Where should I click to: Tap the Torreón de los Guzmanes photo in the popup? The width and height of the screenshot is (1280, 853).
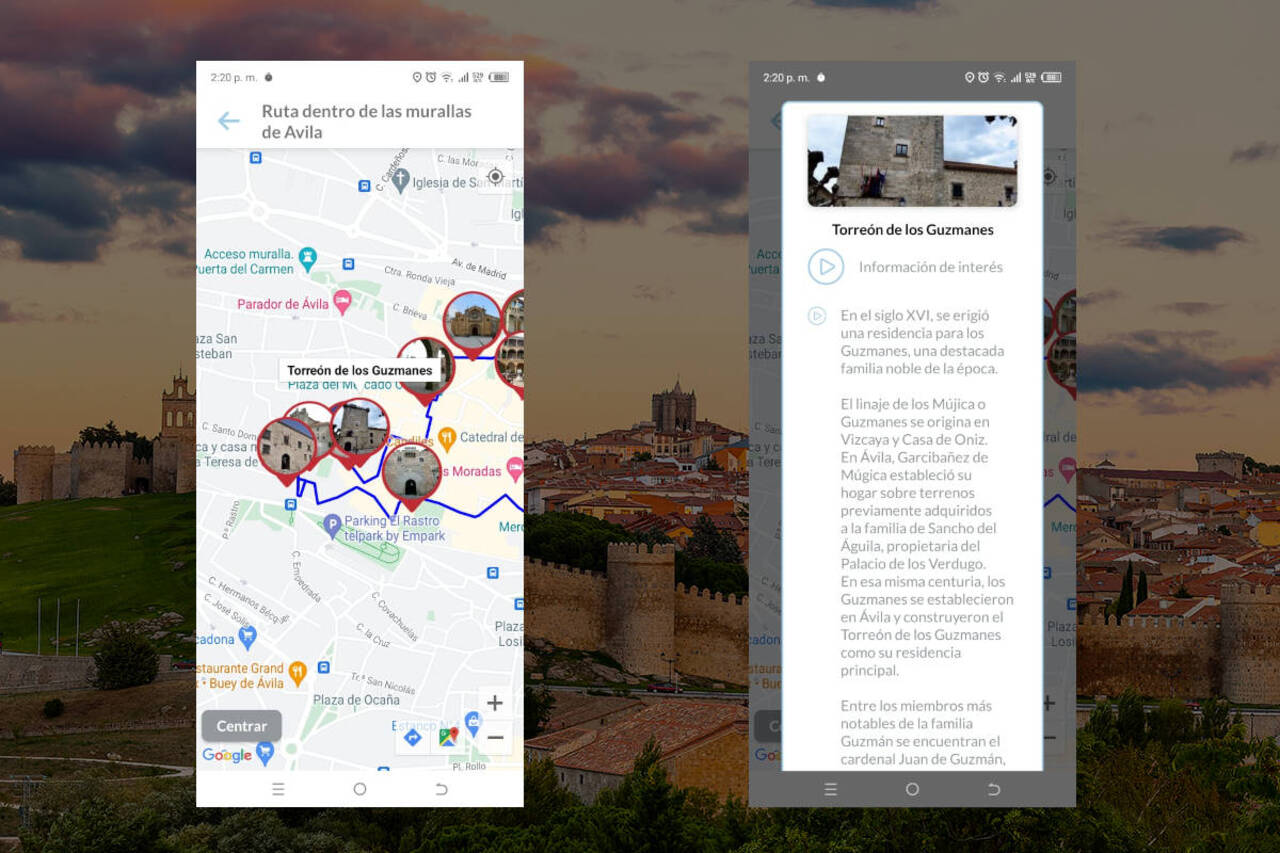pos(911,160)
